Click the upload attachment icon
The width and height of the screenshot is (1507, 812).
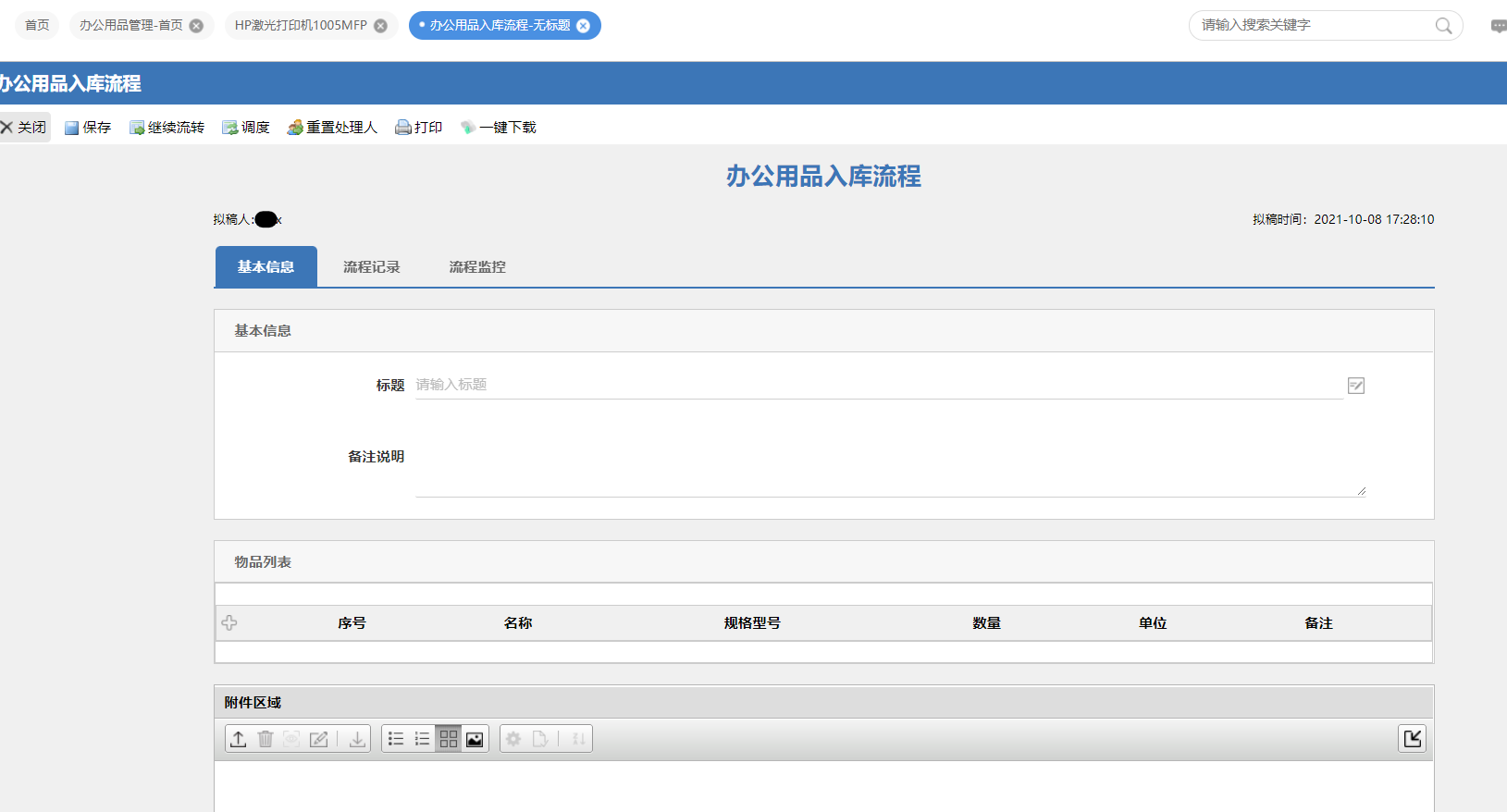click(x=239, y=739)
